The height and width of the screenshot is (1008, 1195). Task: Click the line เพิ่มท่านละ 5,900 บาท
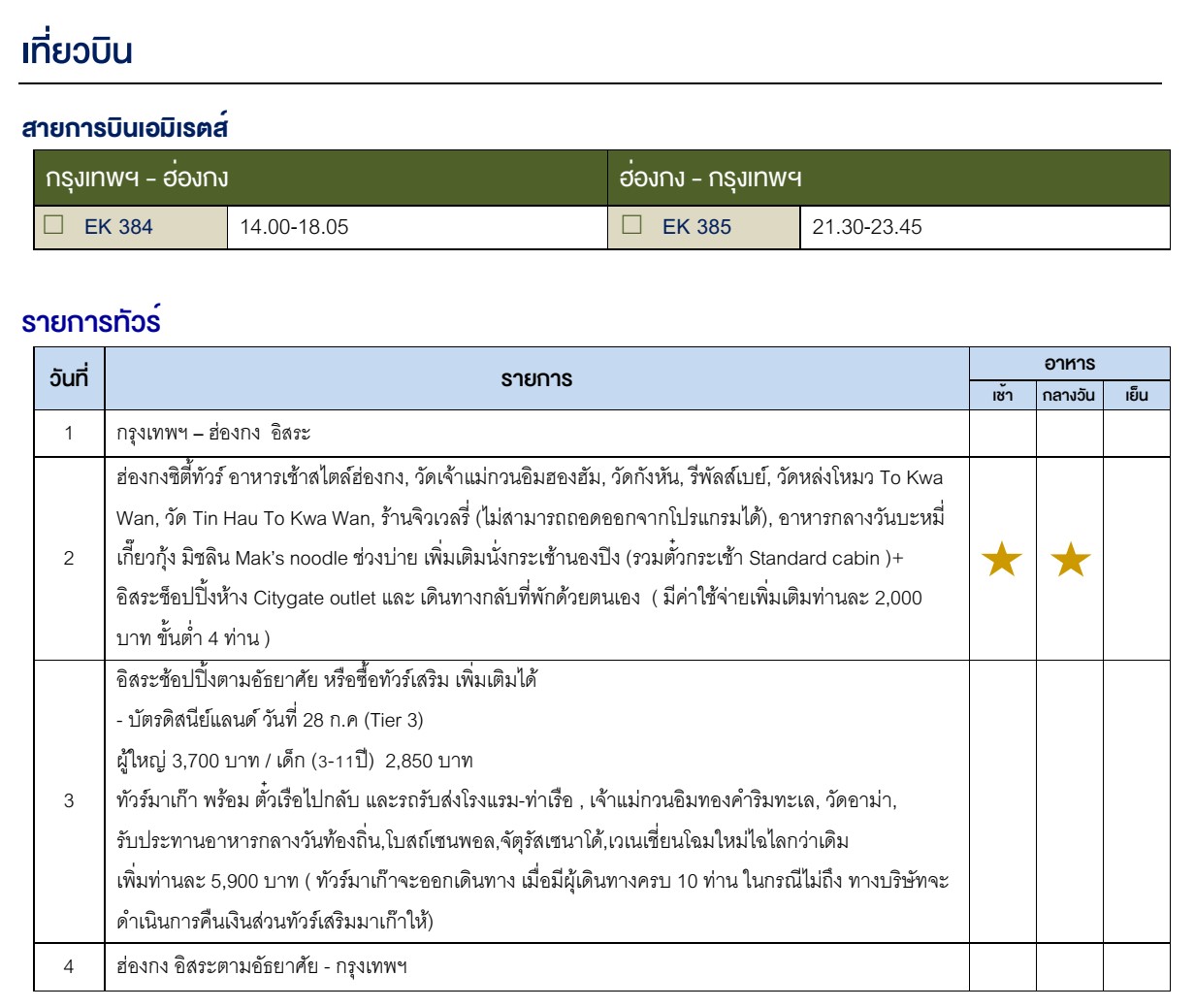click(533, 881)
